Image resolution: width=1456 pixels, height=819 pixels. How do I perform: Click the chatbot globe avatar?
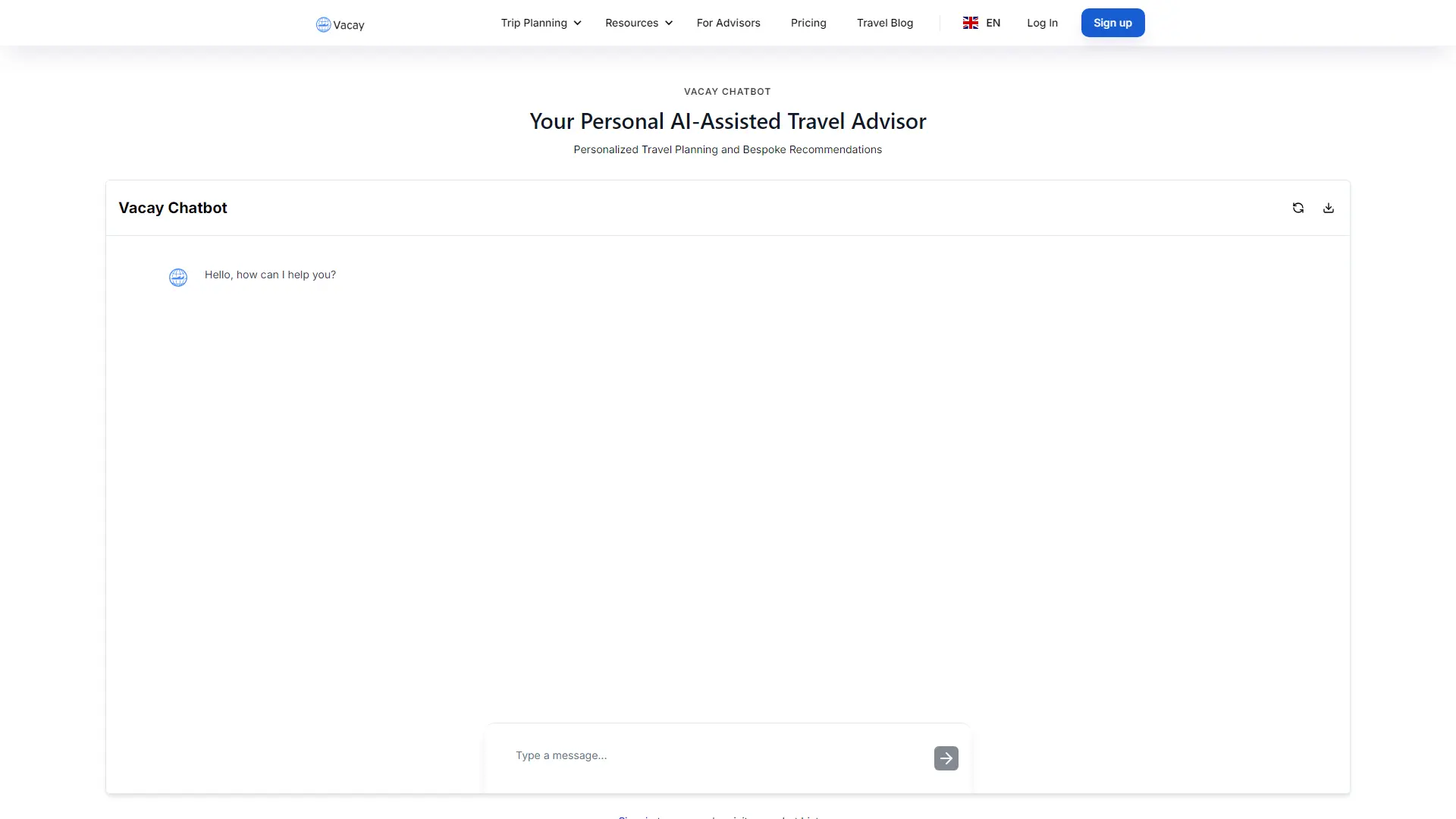coord(178,278)
